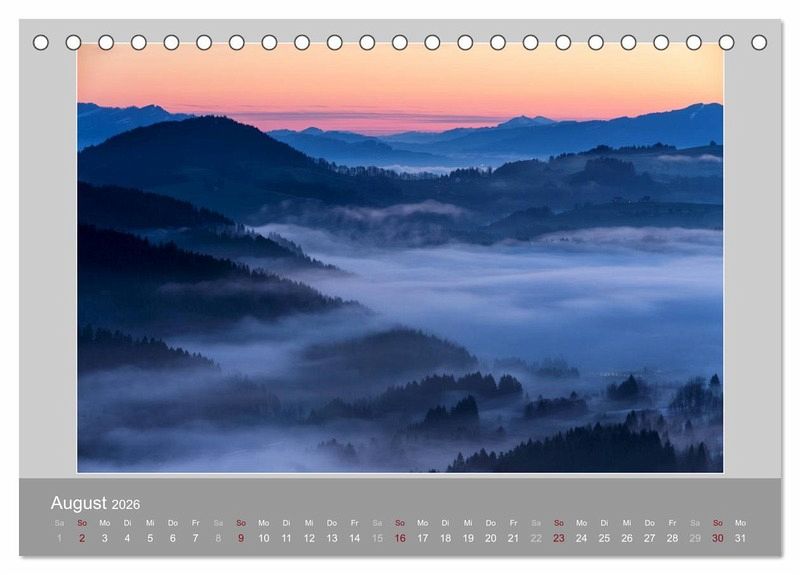Select date 28 in the calendar row
Viewport: 800px width, 575px height.
point(672,538)
